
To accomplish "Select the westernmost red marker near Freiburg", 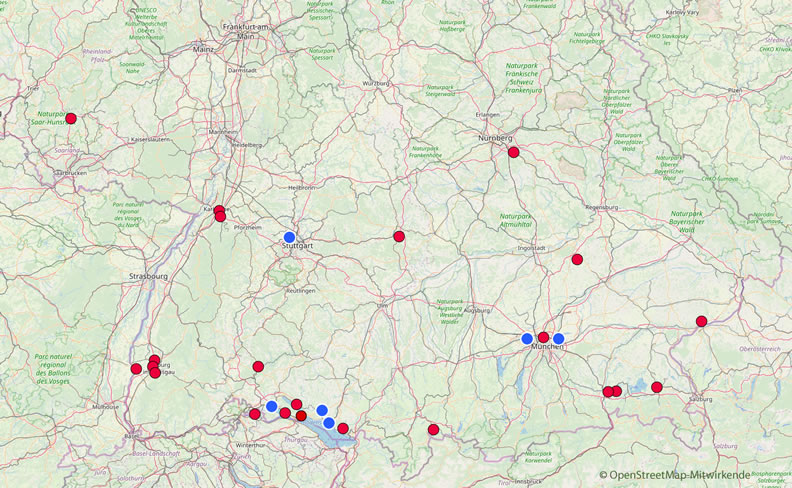I will point(136,369).
